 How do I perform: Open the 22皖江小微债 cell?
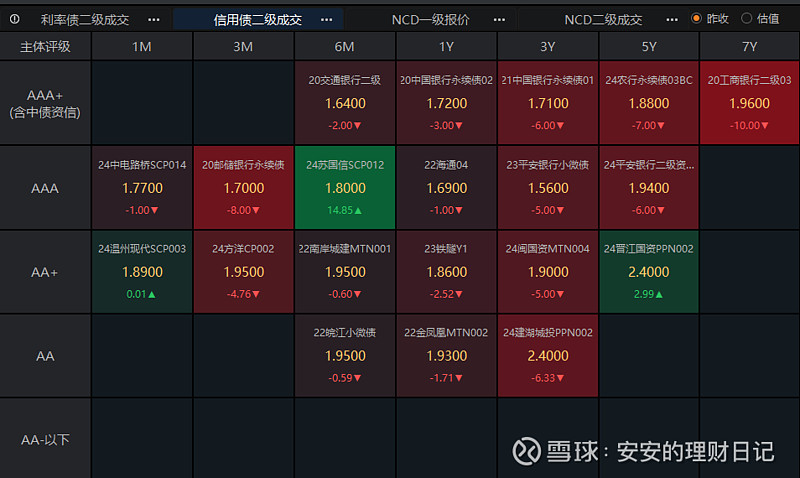[345, 356]
